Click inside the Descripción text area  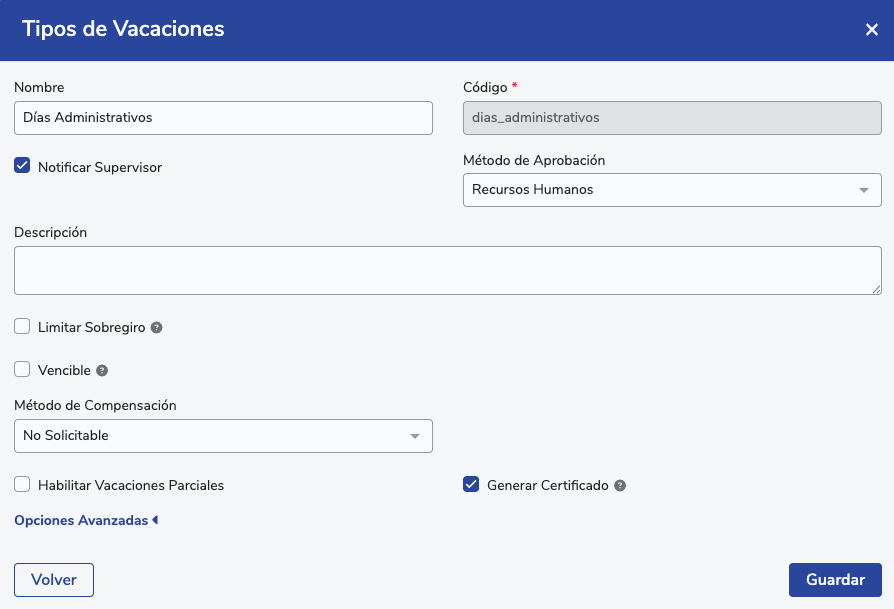click(x=447, y=271)
